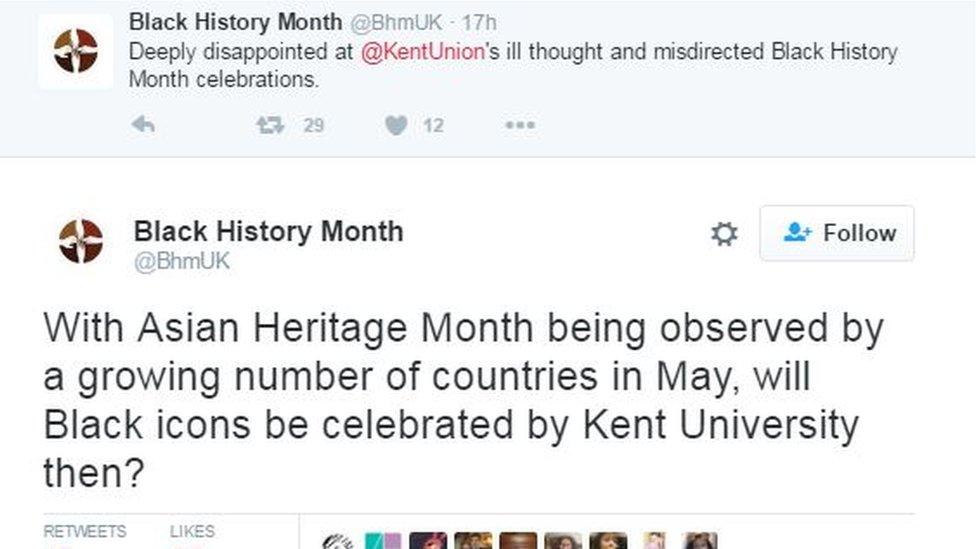Click the reply arrow on the top tweet
Viewport: 976px width, 549px height.
[x=144, y=125]
